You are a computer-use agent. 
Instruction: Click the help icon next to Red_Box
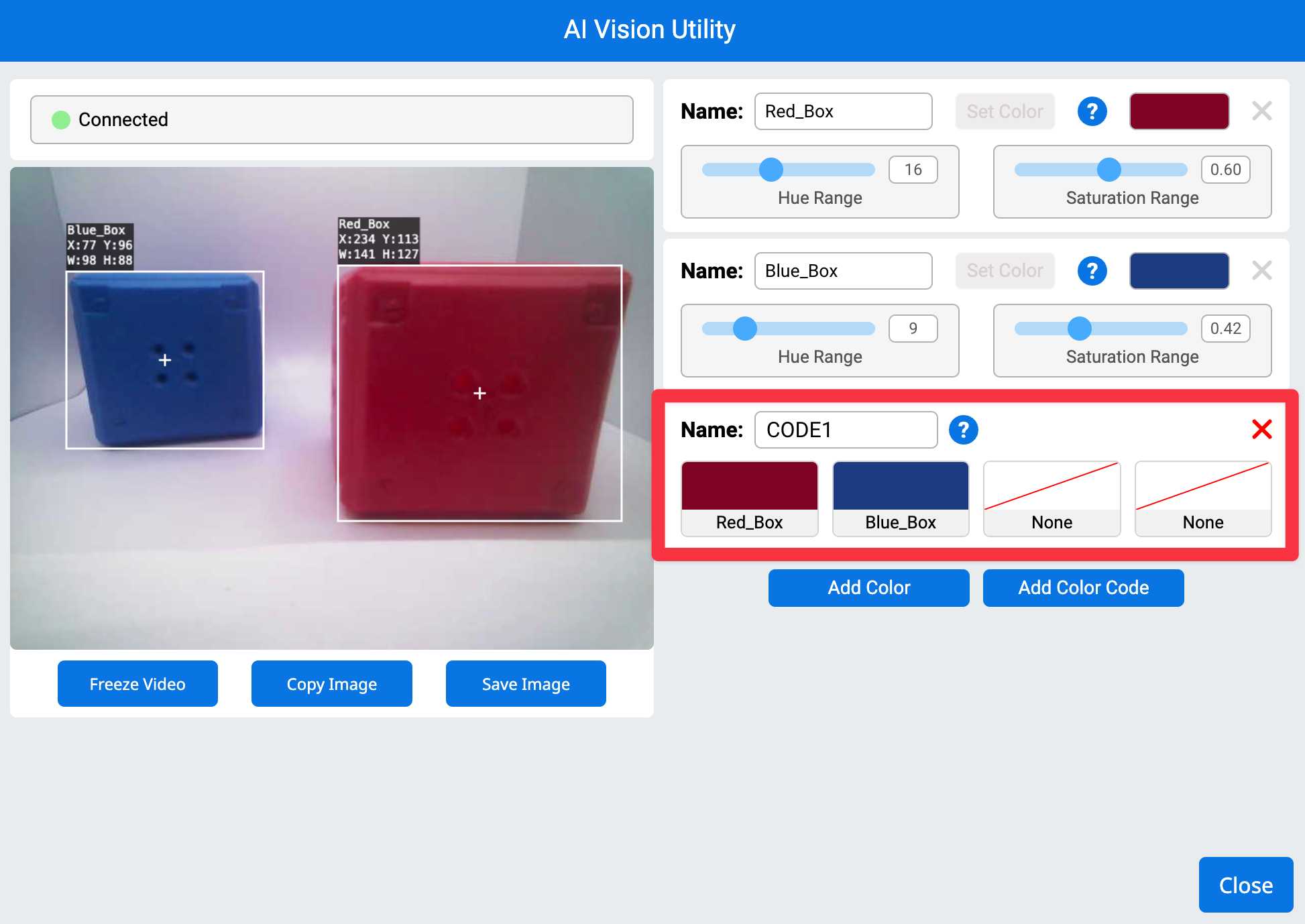pyautogui.click(x=1092, y=111)
